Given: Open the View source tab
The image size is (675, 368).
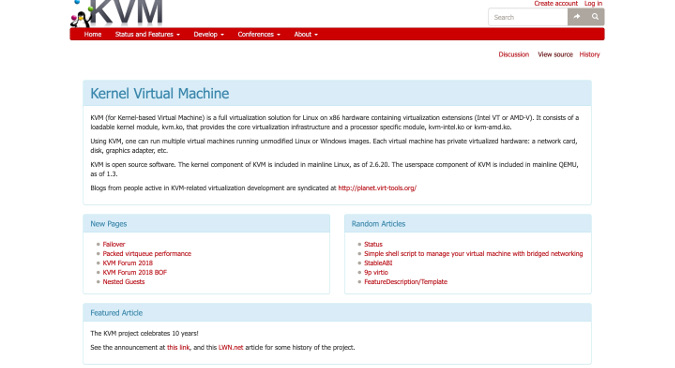Looking at the screenshot, I should click(555, 54).
